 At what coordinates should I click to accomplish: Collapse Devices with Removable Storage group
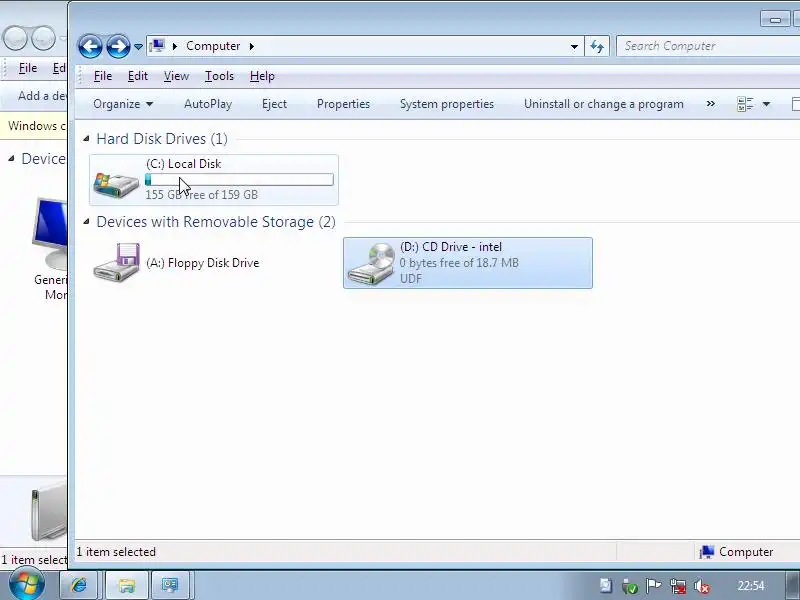86,221
